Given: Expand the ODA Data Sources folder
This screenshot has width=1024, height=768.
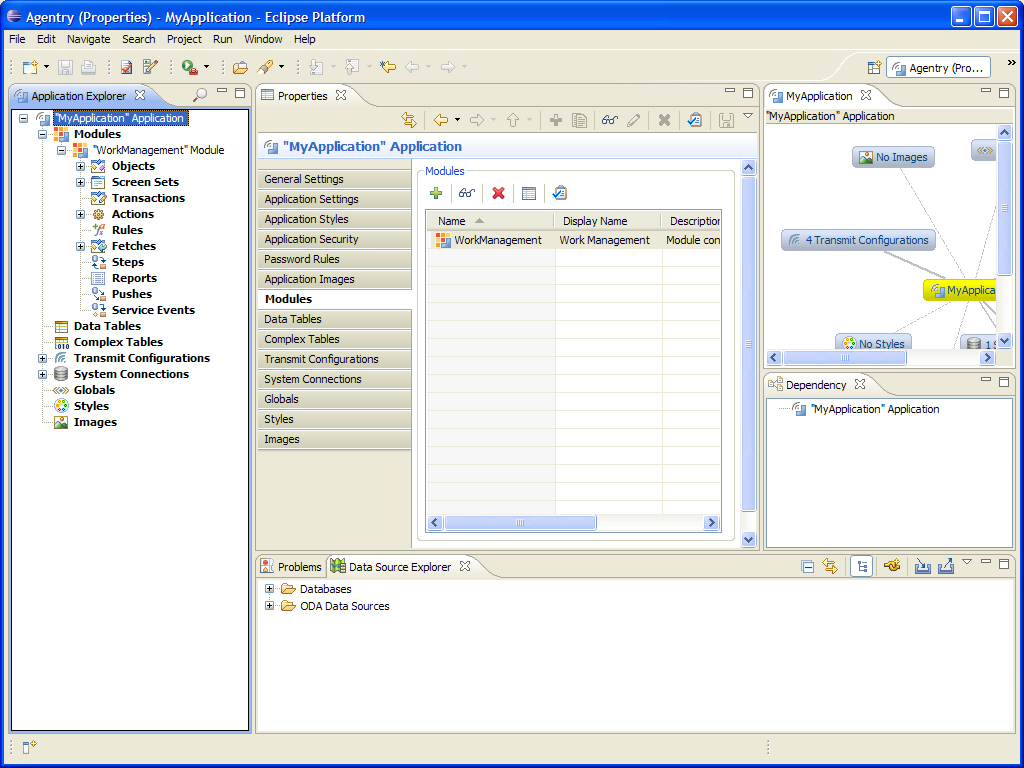Looking at the screenshot, I should [x=269, y=606].
